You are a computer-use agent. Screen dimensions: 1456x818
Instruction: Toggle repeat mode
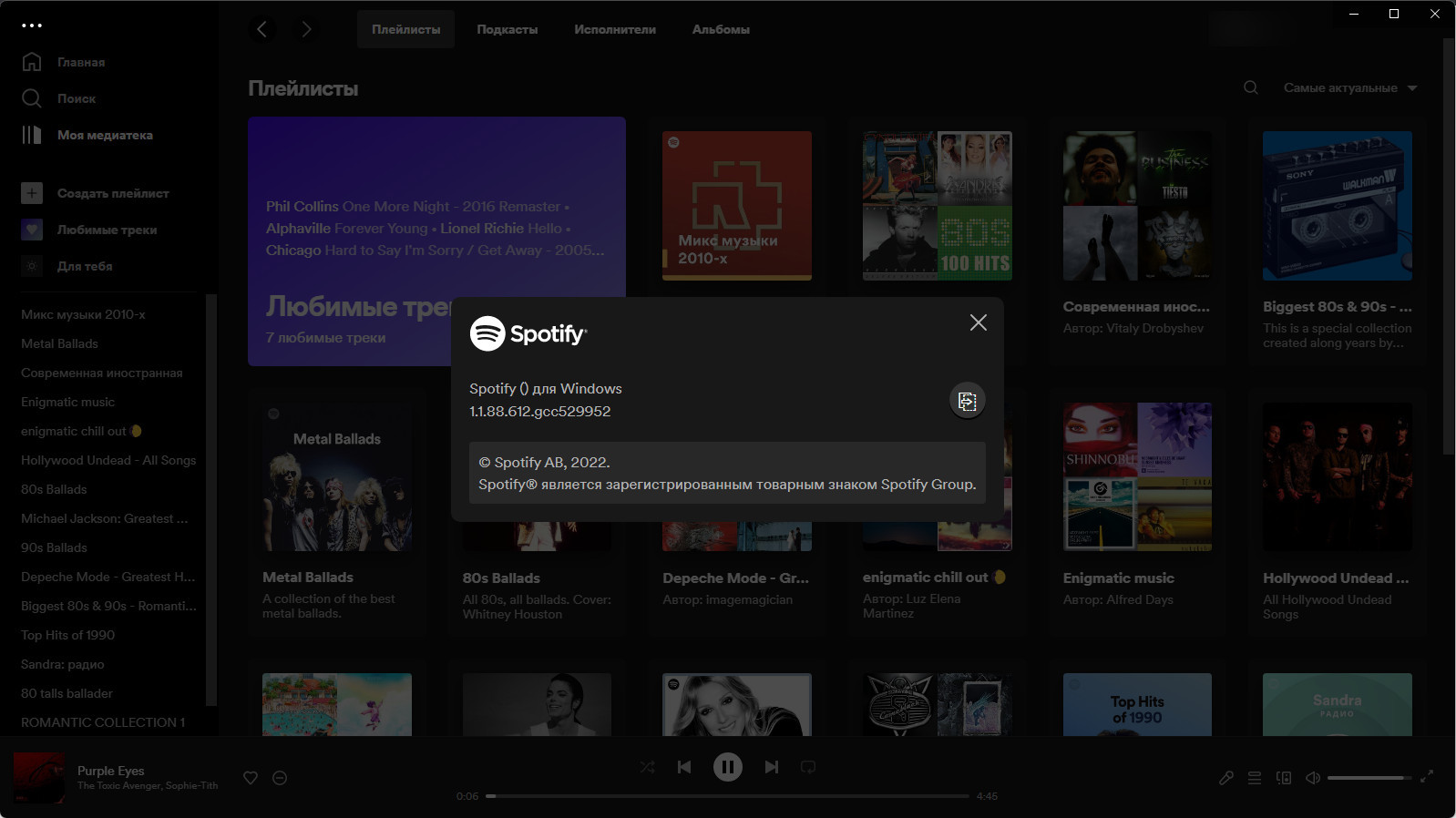[x=808, y=767]
